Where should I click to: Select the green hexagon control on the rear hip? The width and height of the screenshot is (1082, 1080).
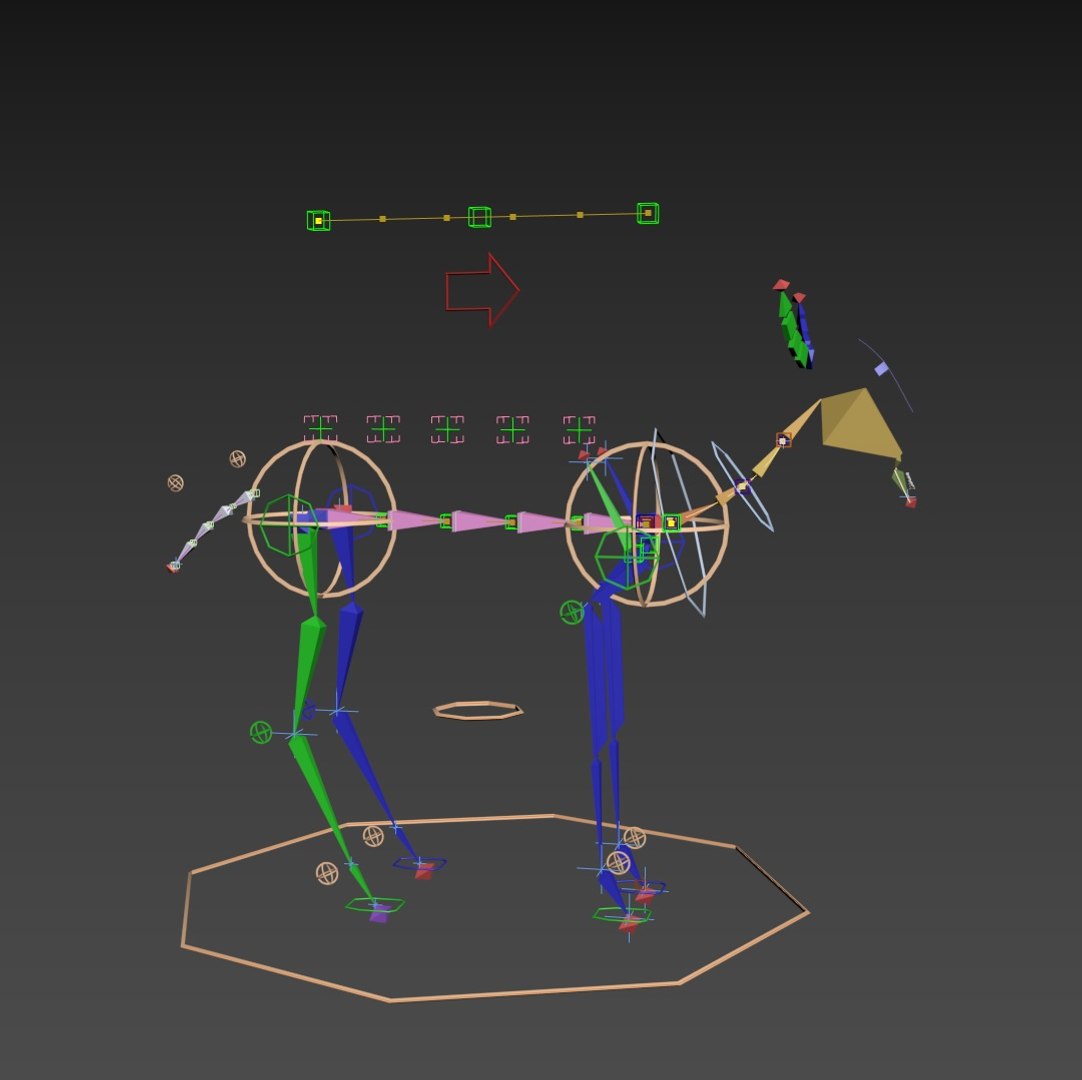pos(289,524)
